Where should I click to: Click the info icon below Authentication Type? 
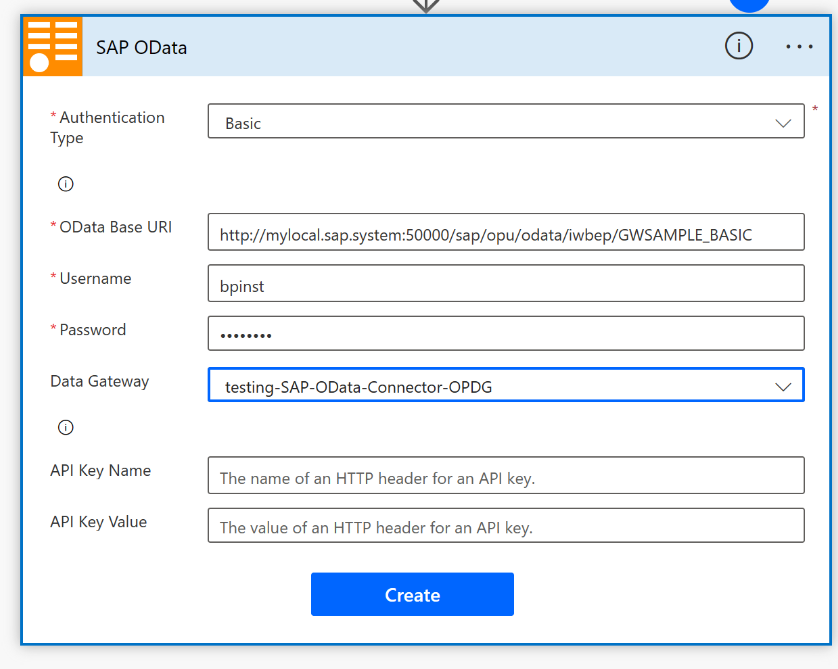tap(66, 184)
